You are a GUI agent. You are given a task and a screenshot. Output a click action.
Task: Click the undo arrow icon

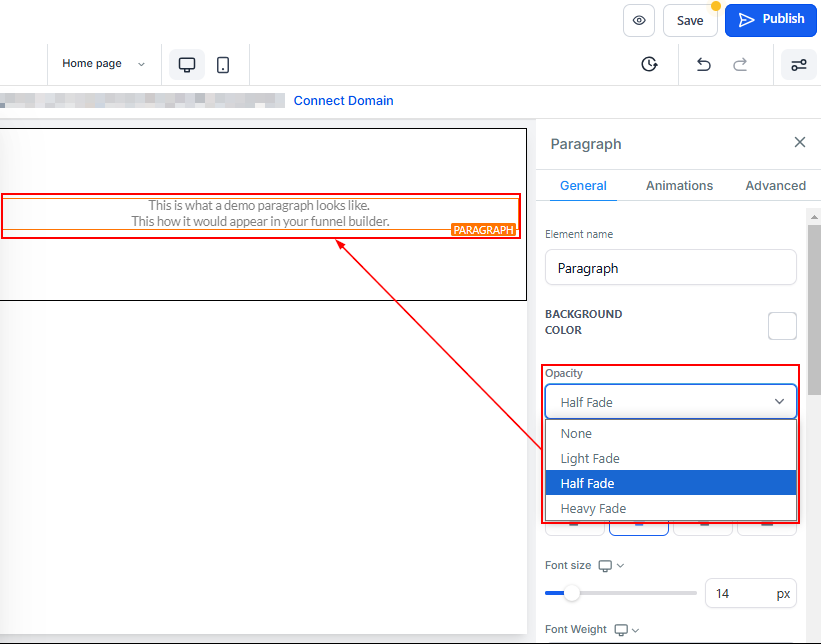click(703, 64)
